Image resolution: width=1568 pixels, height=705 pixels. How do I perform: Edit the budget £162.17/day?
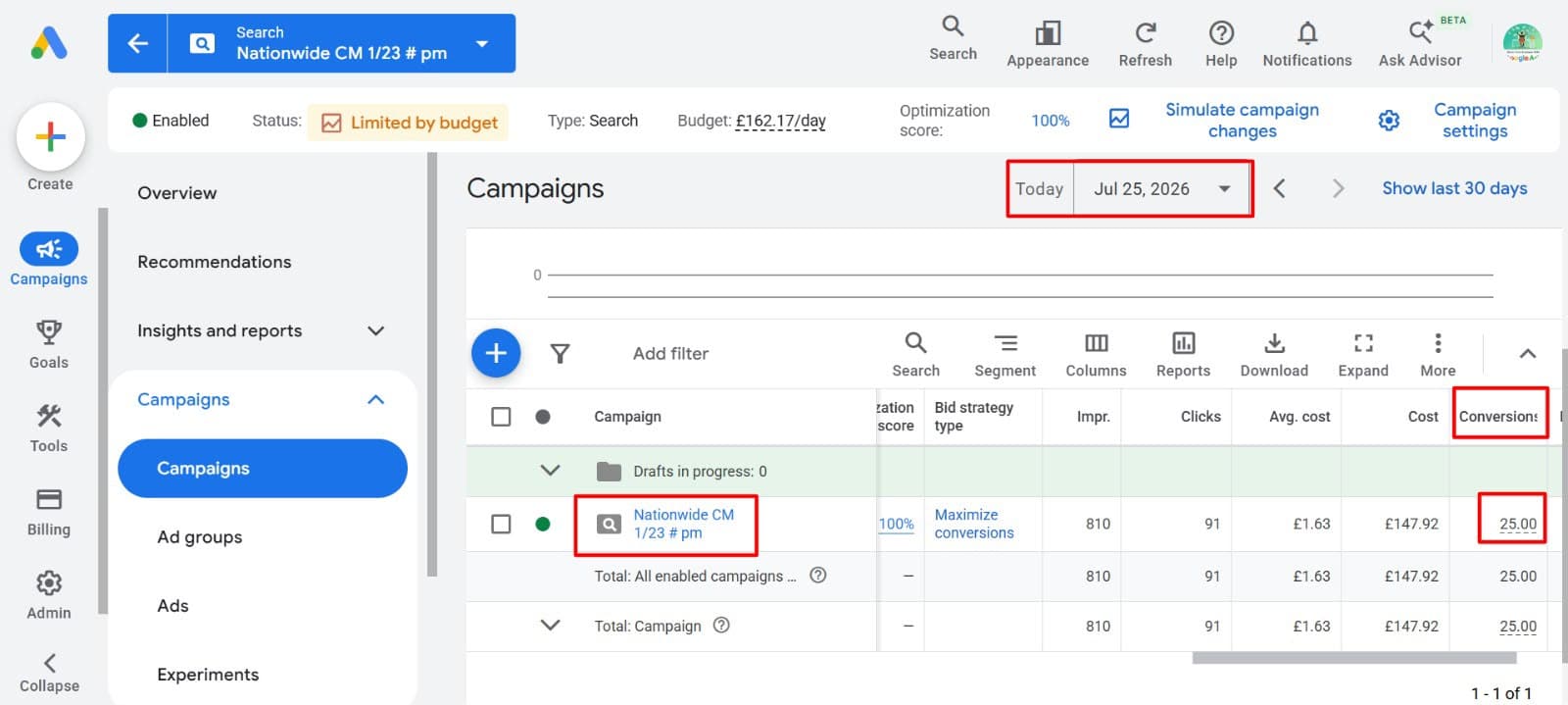(x=780, y=121)
